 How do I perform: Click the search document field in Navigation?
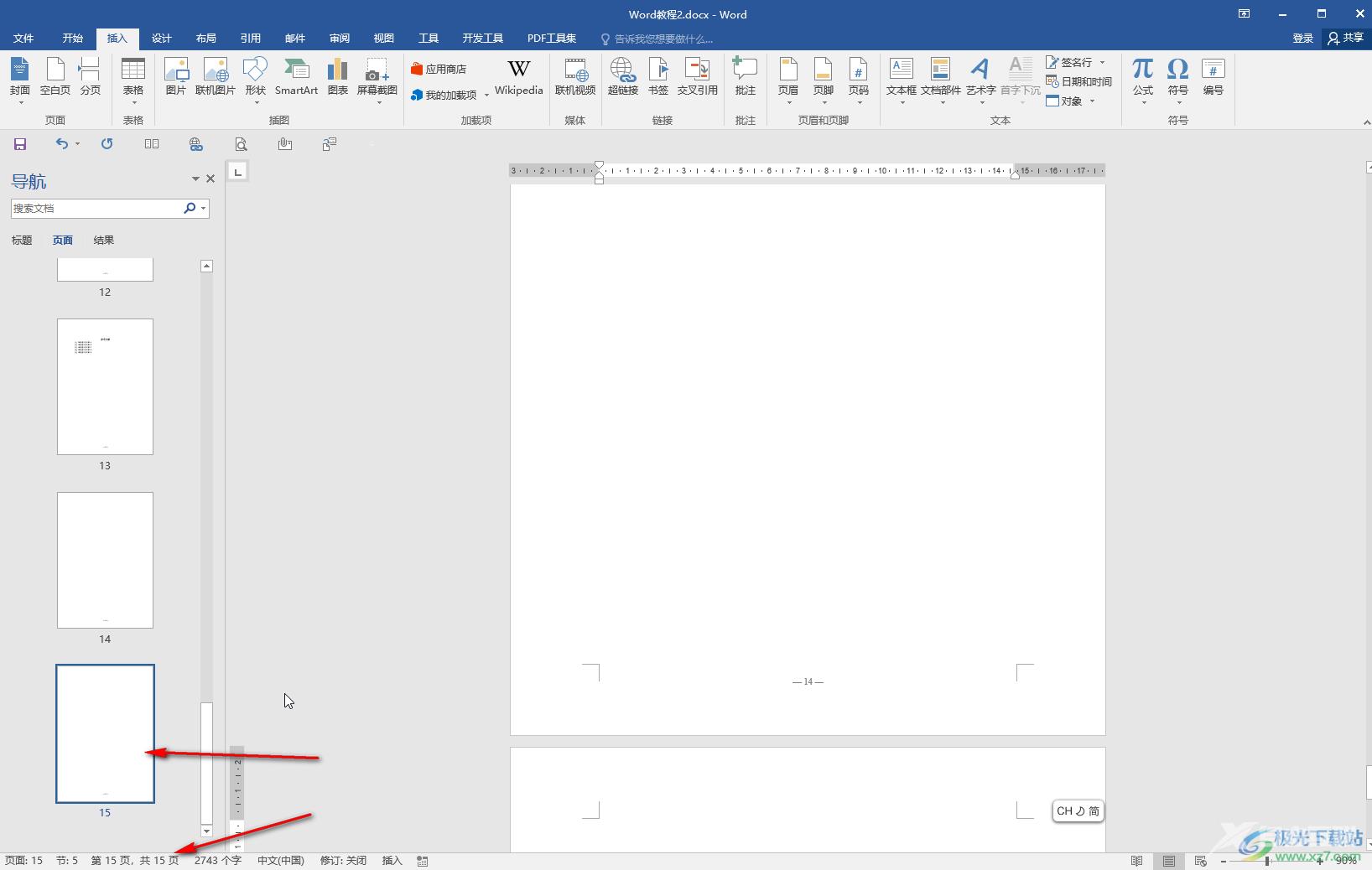pos(96,208)
